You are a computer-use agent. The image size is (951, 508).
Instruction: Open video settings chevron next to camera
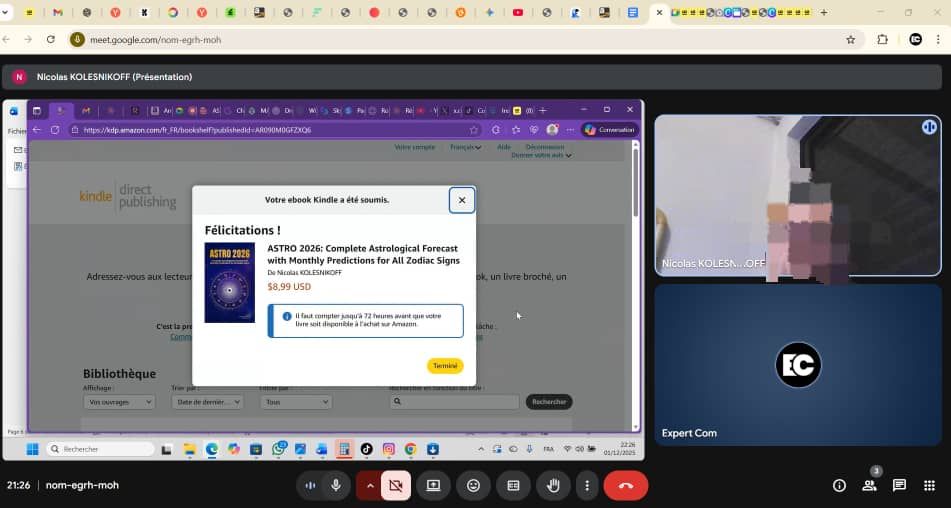(370, 485)
